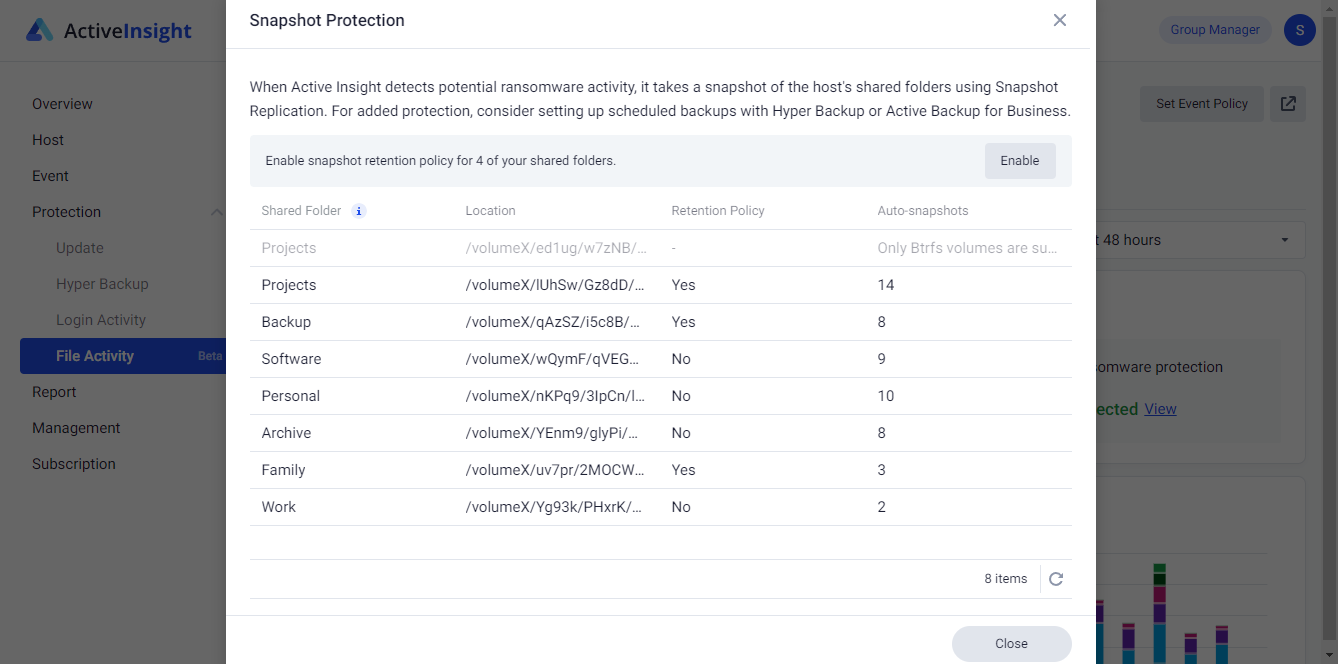Click the greyed /volumeX/ed1ug/w7zNB location cell
The height and width of the screenshot is (664, 1338).
pyautogui.click(x=555, y=248)
